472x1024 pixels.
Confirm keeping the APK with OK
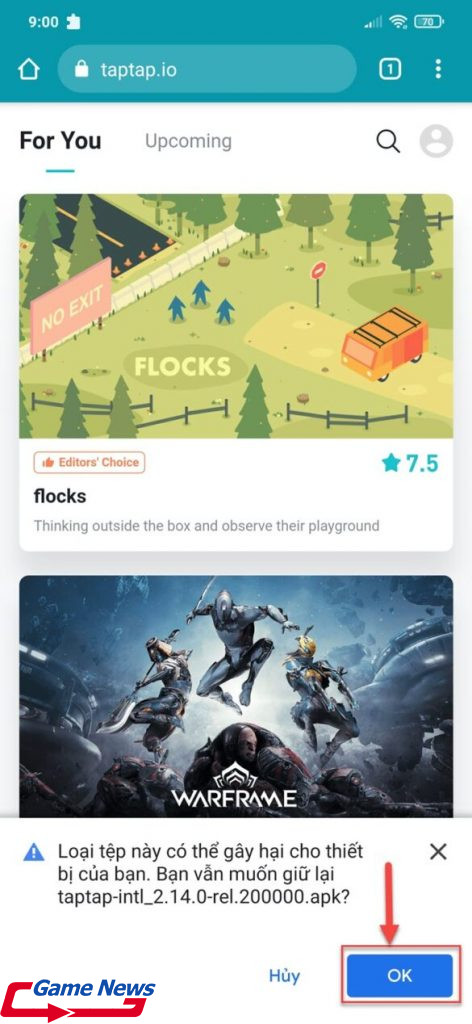pos(400,976)
